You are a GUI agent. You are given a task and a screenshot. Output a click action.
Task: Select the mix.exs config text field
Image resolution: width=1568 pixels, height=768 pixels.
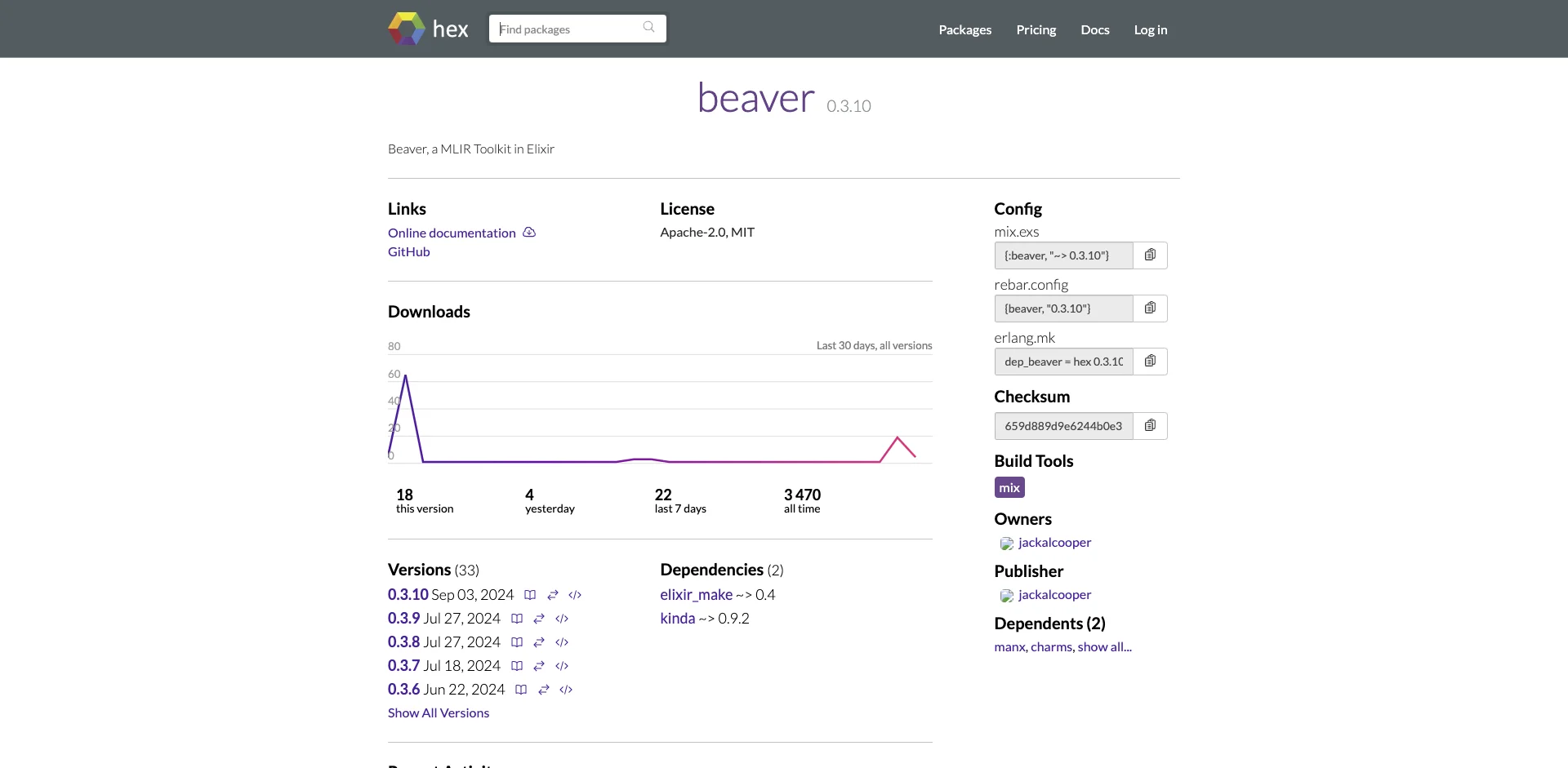[1063, 255]
